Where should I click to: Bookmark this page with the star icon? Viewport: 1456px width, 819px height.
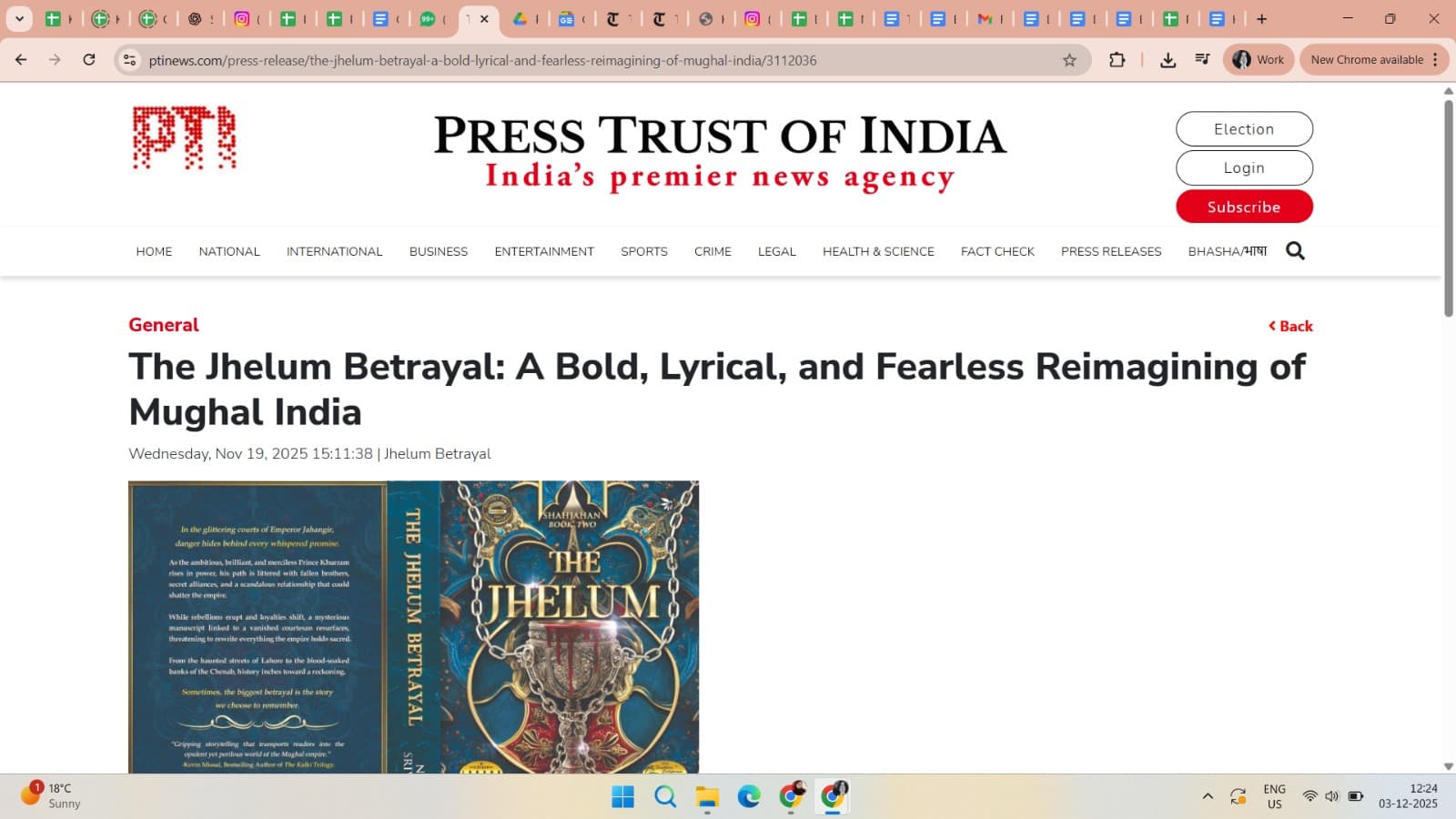[x=1069, y=60]
